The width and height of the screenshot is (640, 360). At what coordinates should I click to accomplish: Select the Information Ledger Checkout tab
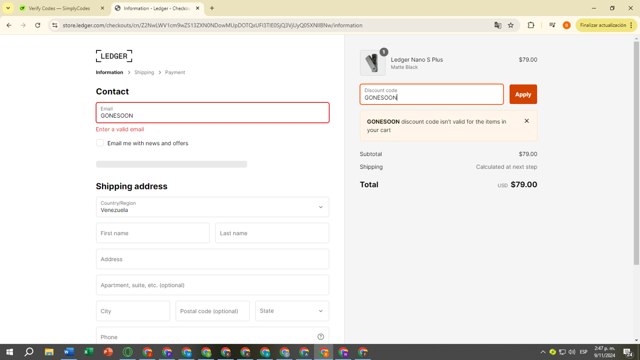click(156, 8)
